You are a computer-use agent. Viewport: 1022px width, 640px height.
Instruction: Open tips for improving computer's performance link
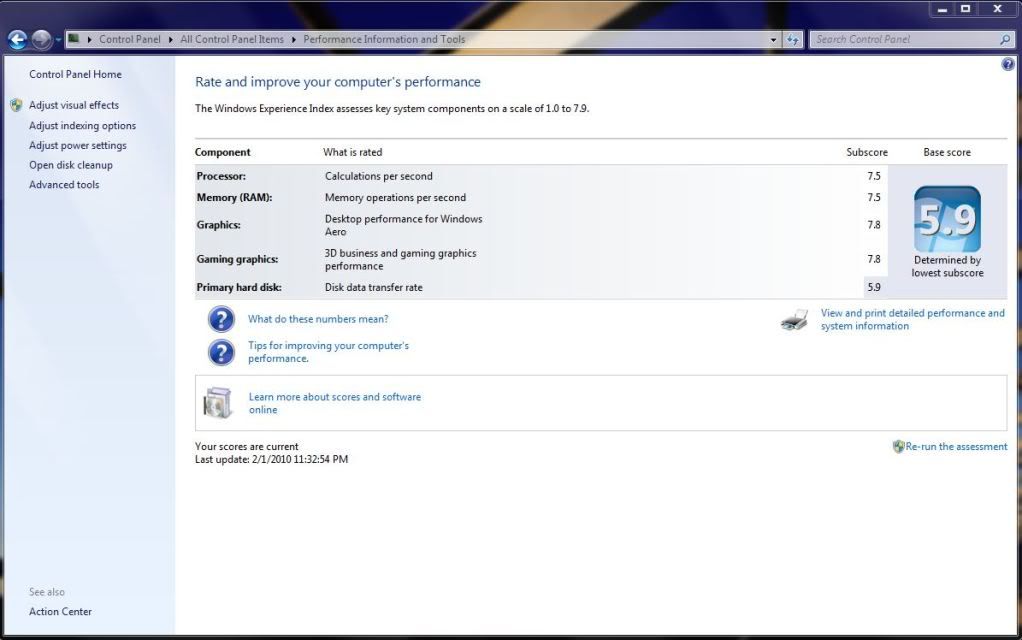coord(328,352)
